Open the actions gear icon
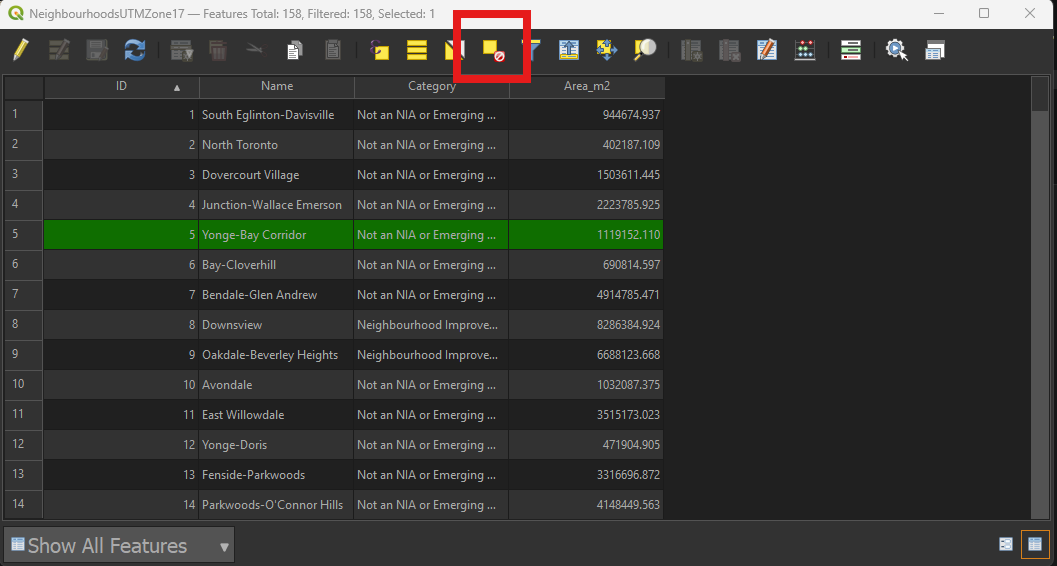1057x566 pixels. pyautogui.click(x=897, y=50)
